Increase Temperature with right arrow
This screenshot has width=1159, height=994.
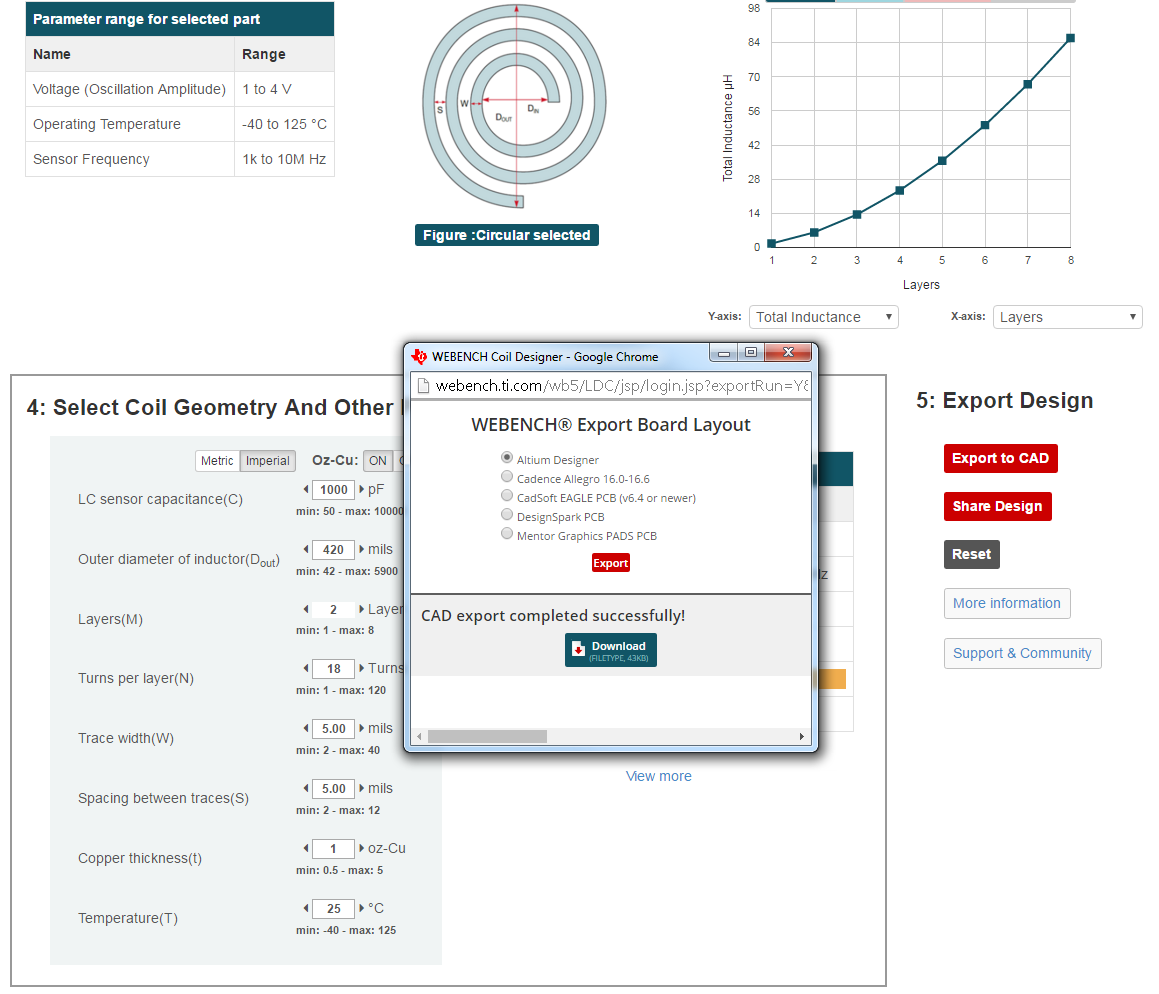361,908
